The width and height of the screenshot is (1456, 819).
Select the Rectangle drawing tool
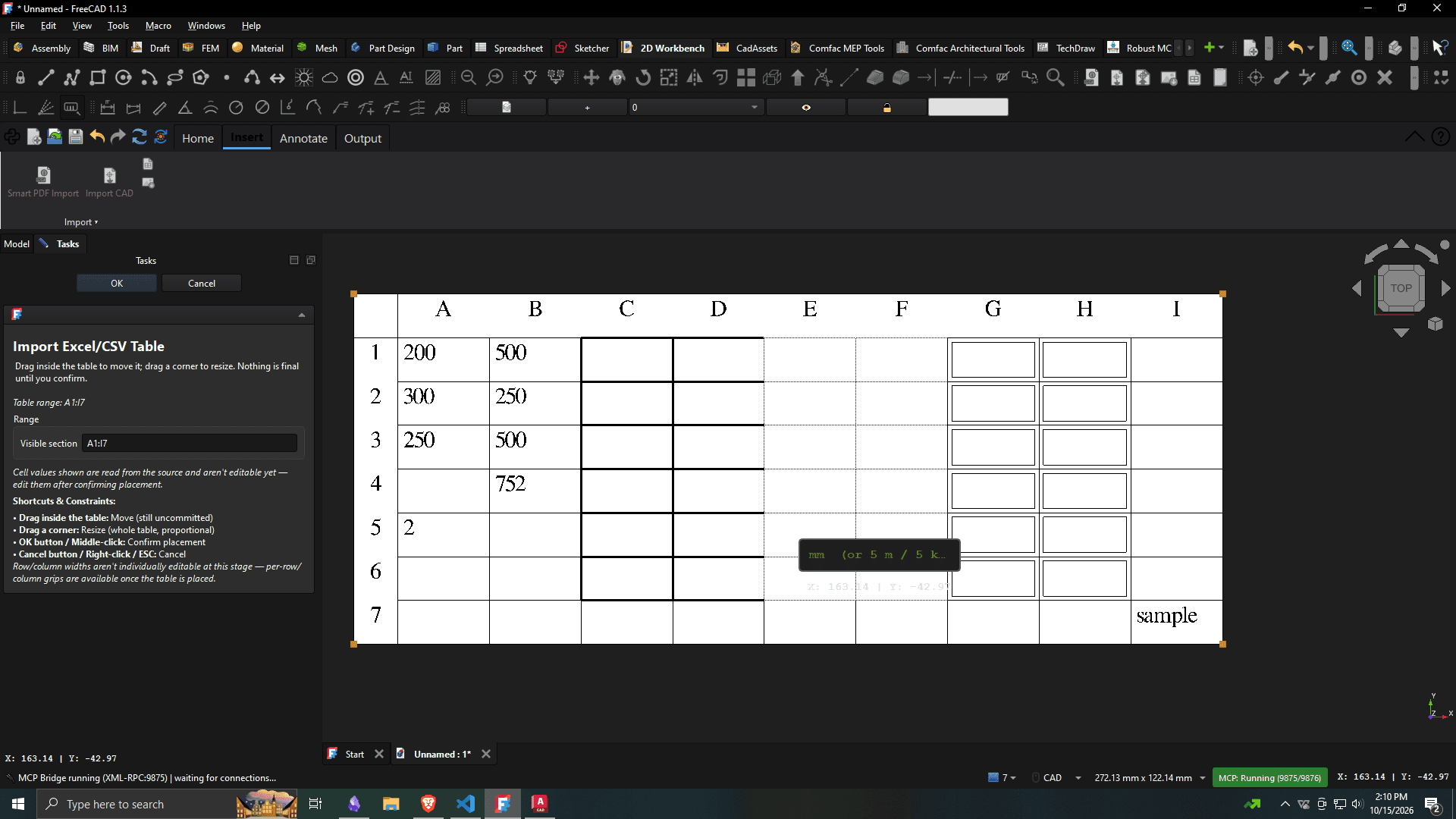[98, 77]
